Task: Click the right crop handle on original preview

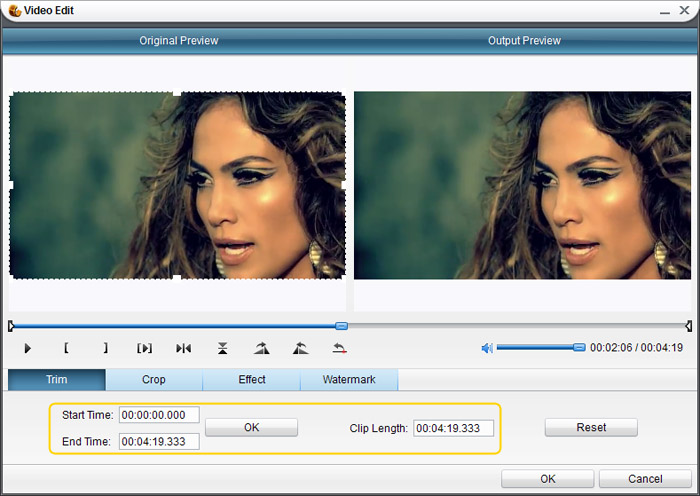Action: [x=344, y=185]
